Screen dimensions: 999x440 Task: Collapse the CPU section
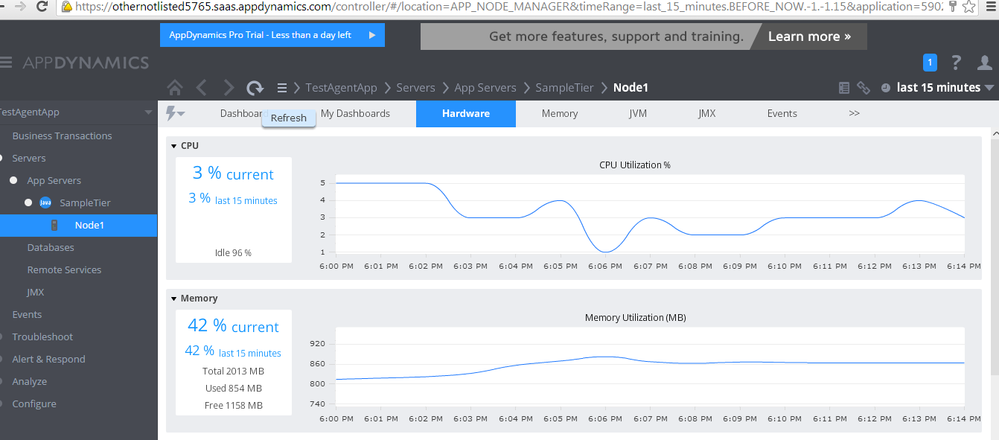click(174, 146)
